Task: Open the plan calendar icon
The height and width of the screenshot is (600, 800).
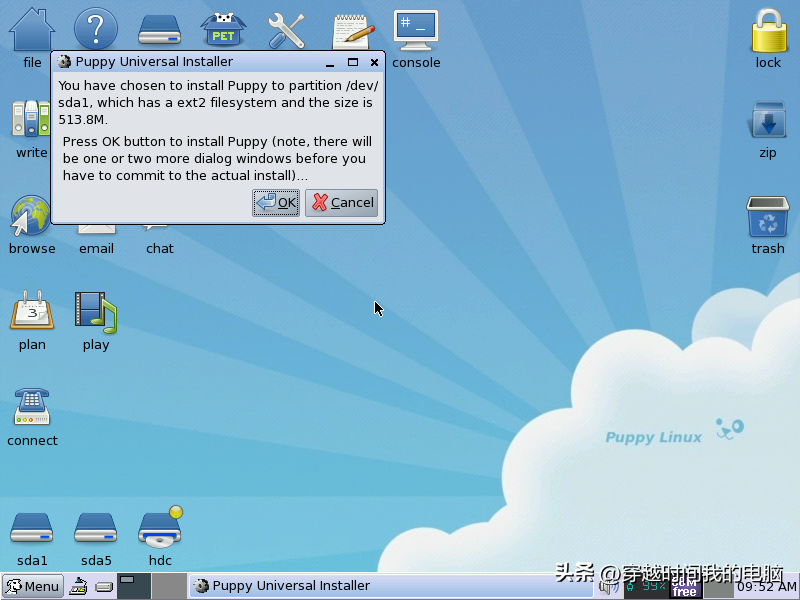Action: [x=32, y=310]
